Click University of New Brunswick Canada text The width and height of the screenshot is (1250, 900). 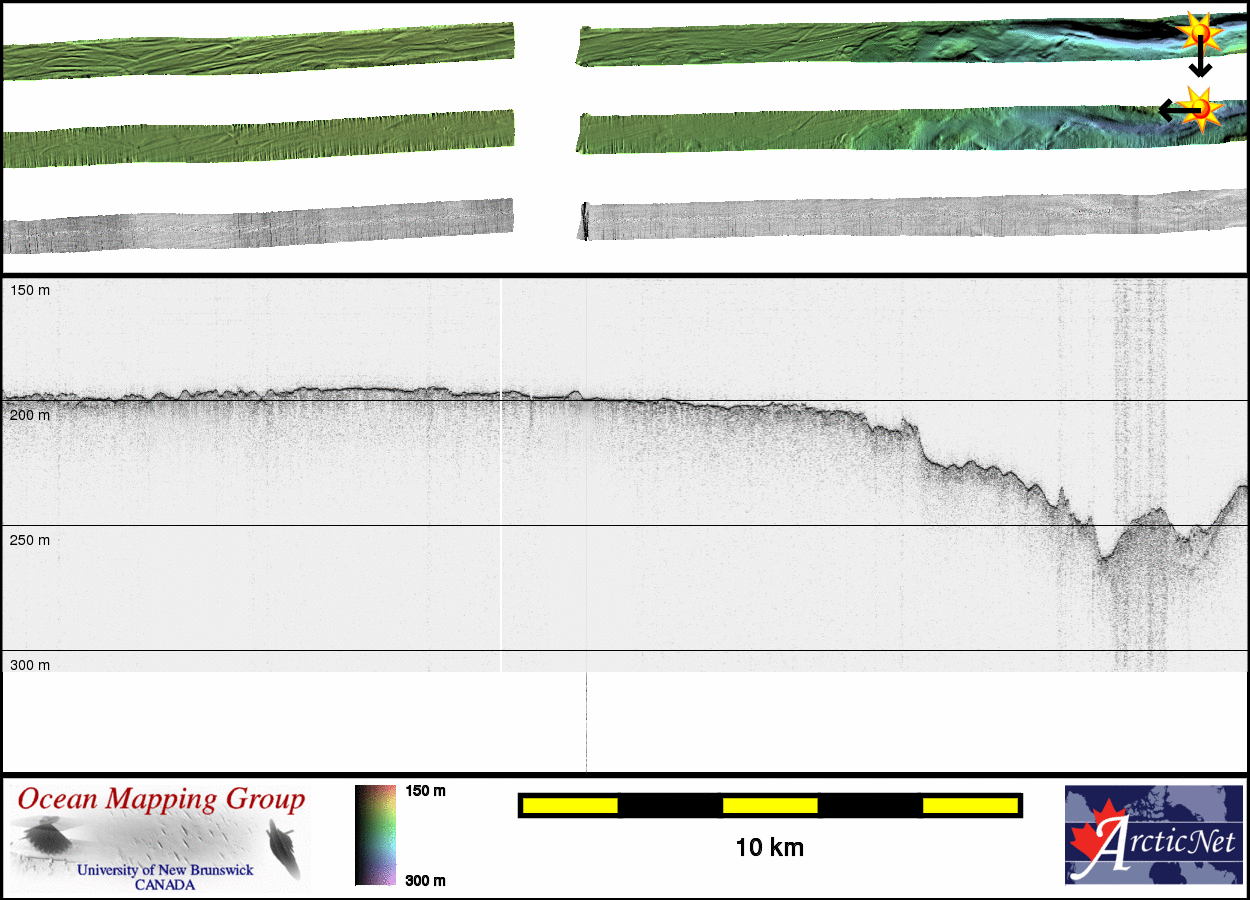(x=165, y=877)
